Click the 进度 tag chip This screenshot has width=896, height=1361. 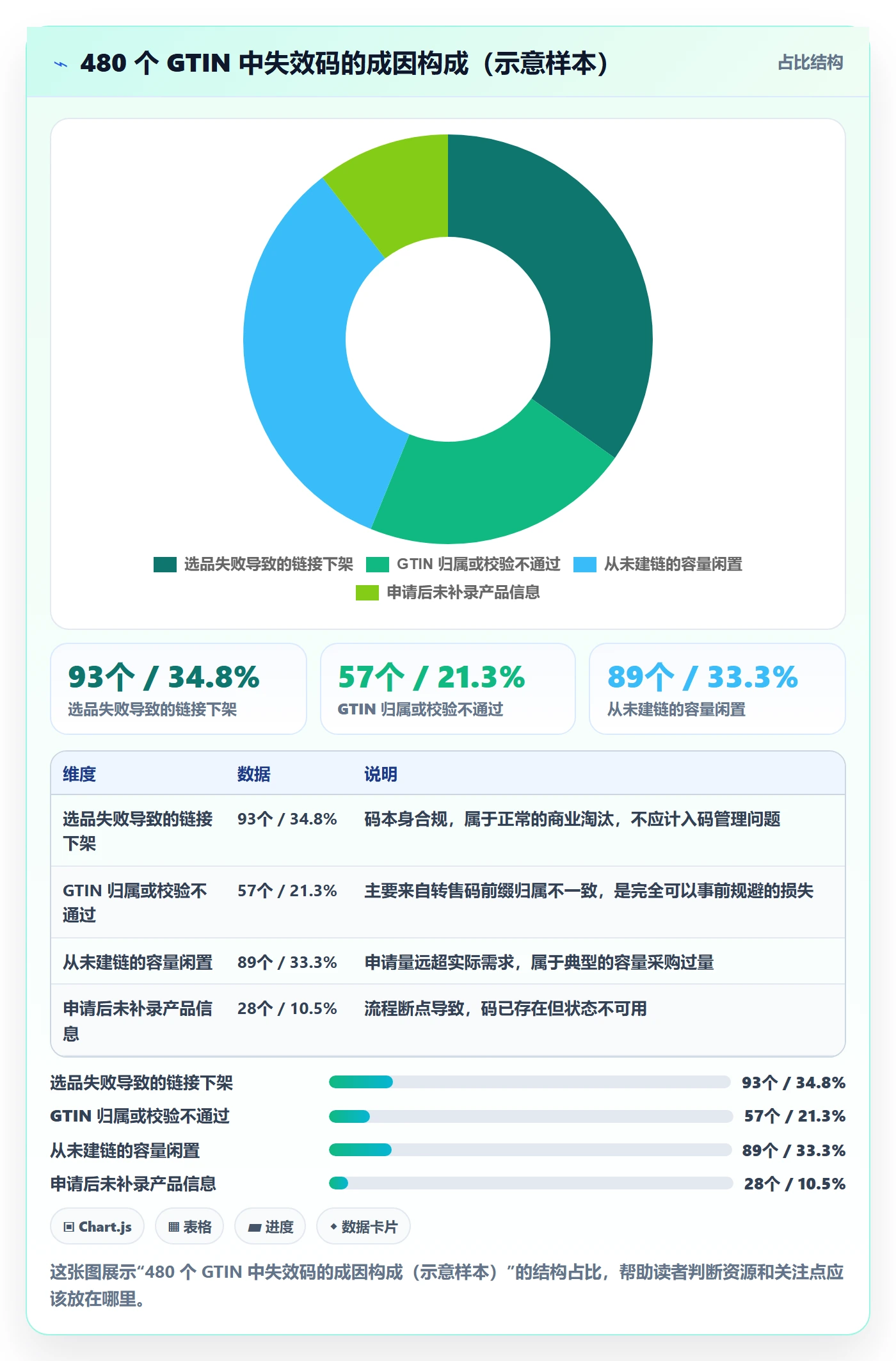click(270, 1227)
